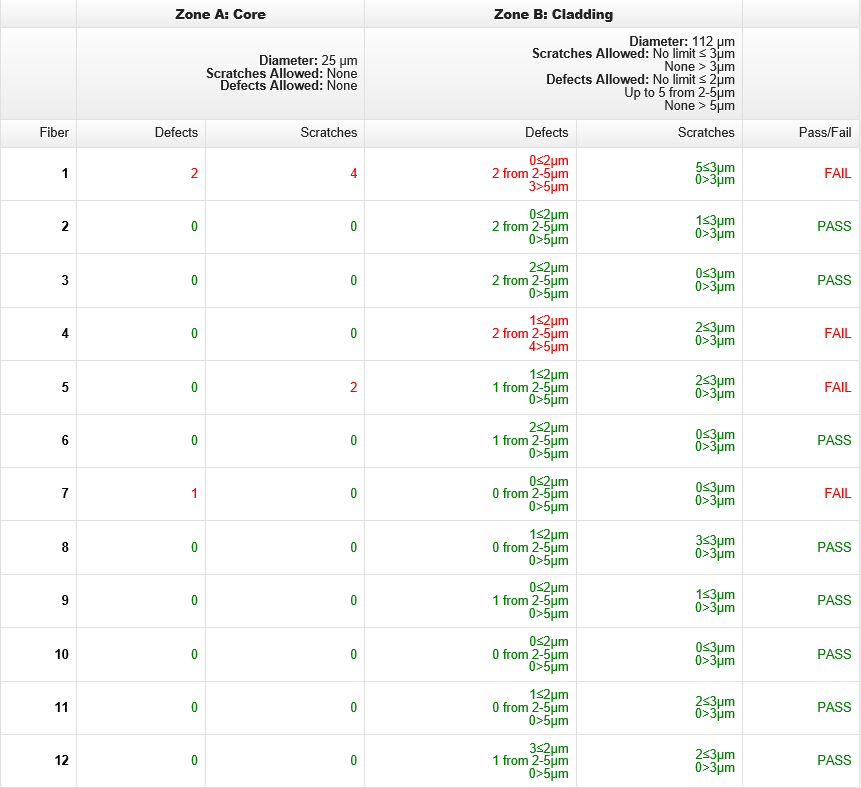The height and width of the screenshot is (788, 861).
Task: Select the Pass/Fail column header
Action: tap(827, 132)
